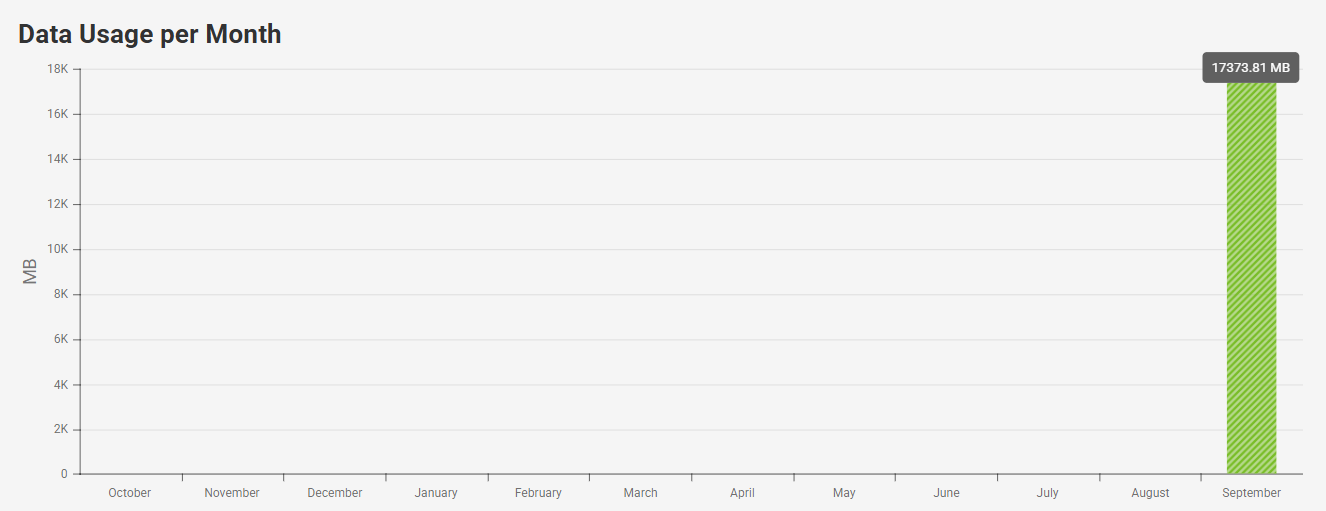Select the March label on x-axis
Viewport: 1326px width, 511px height.
click(x=640, y=493)
